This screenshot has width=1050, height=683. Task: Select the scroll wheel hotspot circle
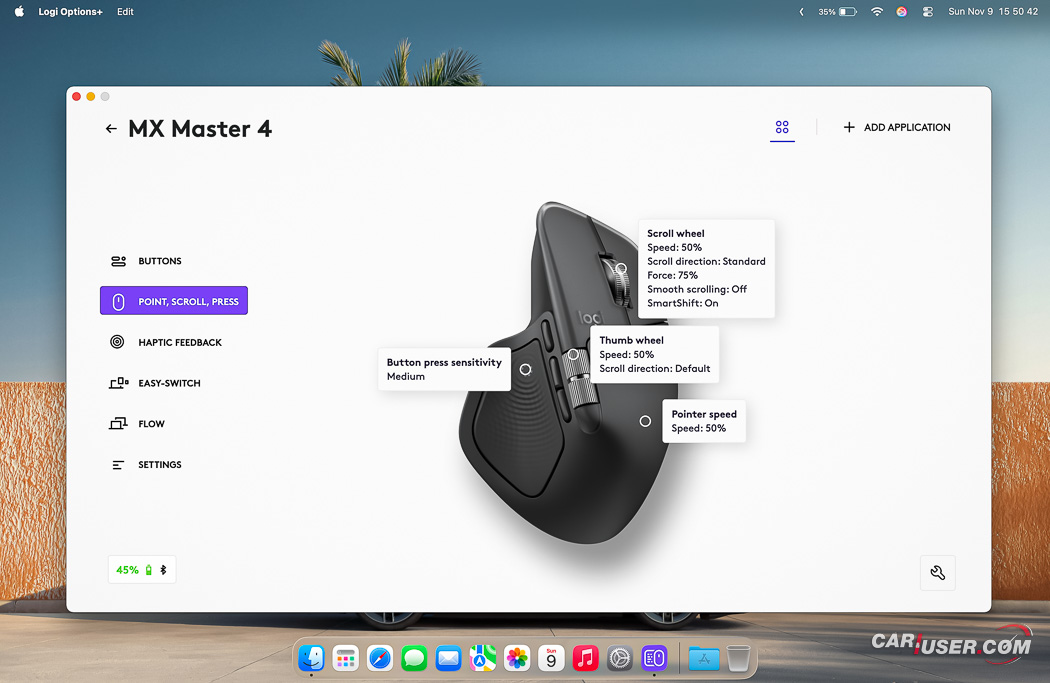pyautogui.click(x=621, y=268)
